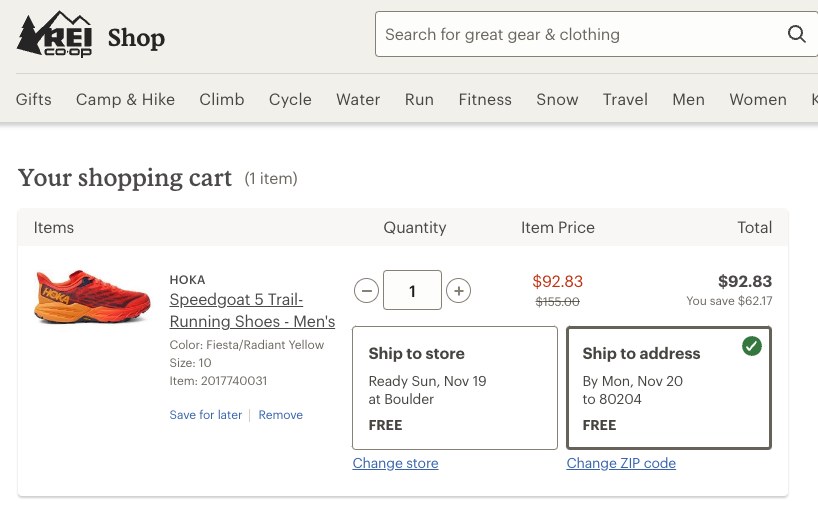
Task: Decrease quantity with the minus button
Action: tap(367, 291)
